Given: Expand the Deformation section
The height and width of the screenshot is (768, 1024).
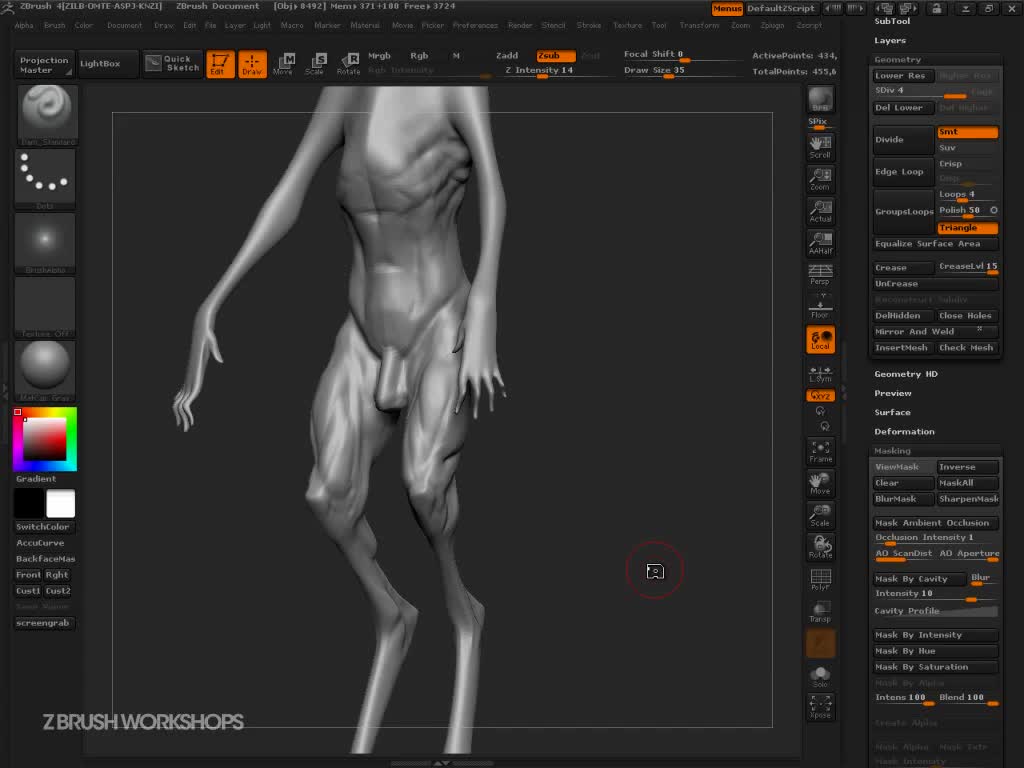Looking at the screenshot, I should (904, 432).
